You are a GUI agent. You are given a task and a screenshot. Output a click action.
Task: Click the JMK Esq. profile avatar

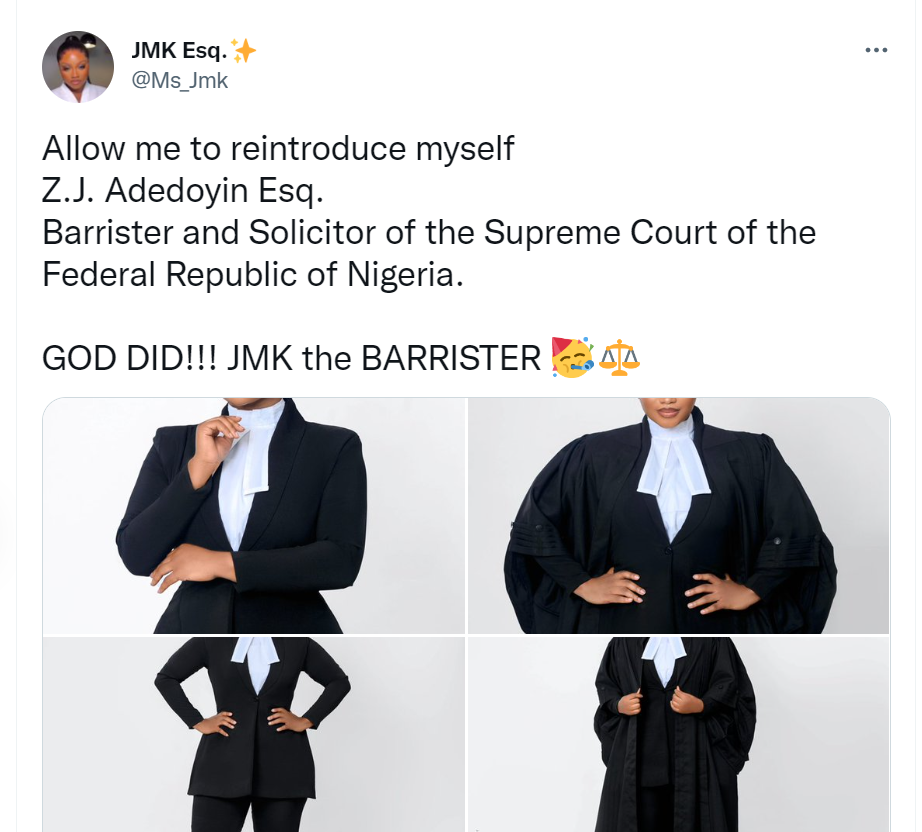(78, 66)
